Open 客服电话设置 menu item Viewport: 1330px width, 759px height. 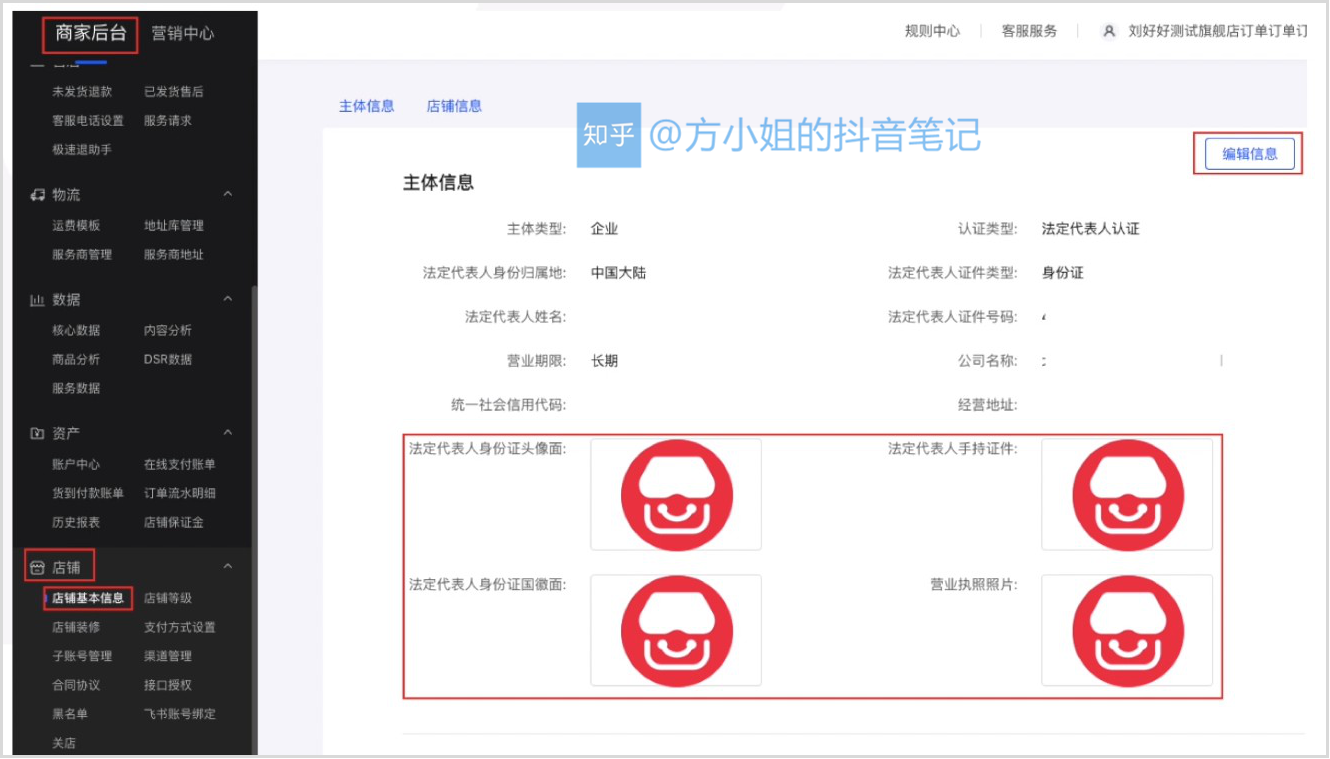pyautogui.click(x=88, y=121)
